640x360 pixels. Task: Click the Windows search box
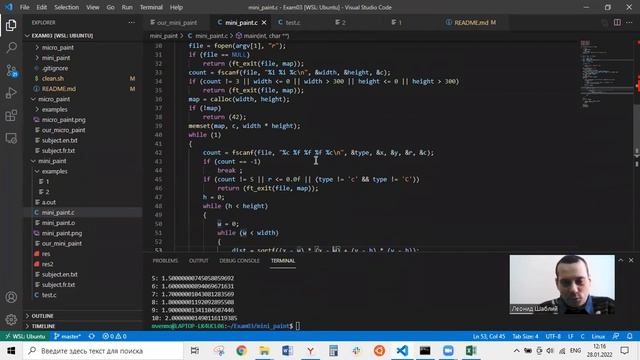[x=103, y=351]
